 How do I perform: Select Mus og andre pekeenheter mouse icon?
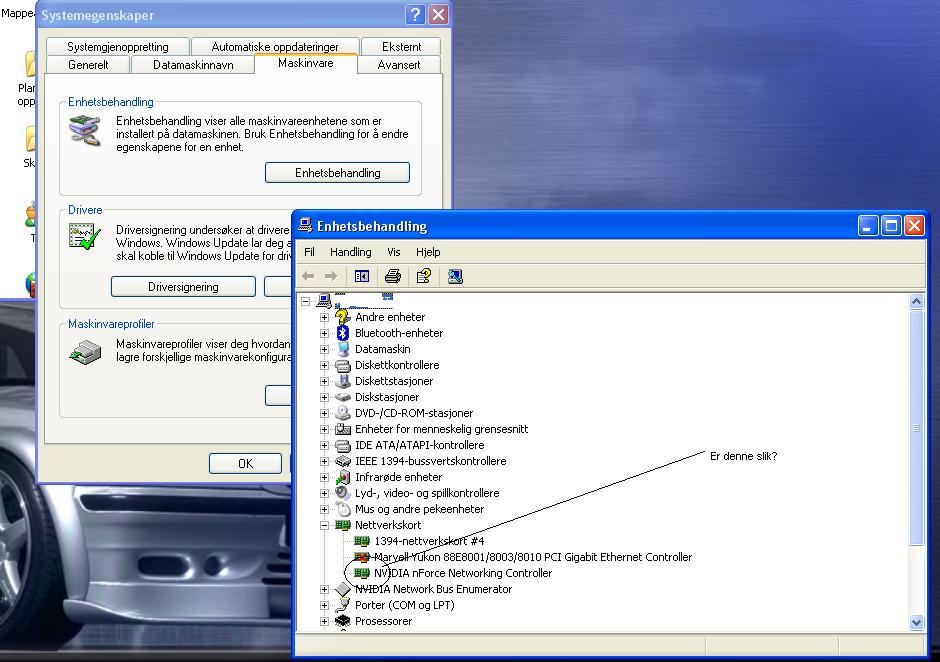pyautogui.click(x=342, y=509)
